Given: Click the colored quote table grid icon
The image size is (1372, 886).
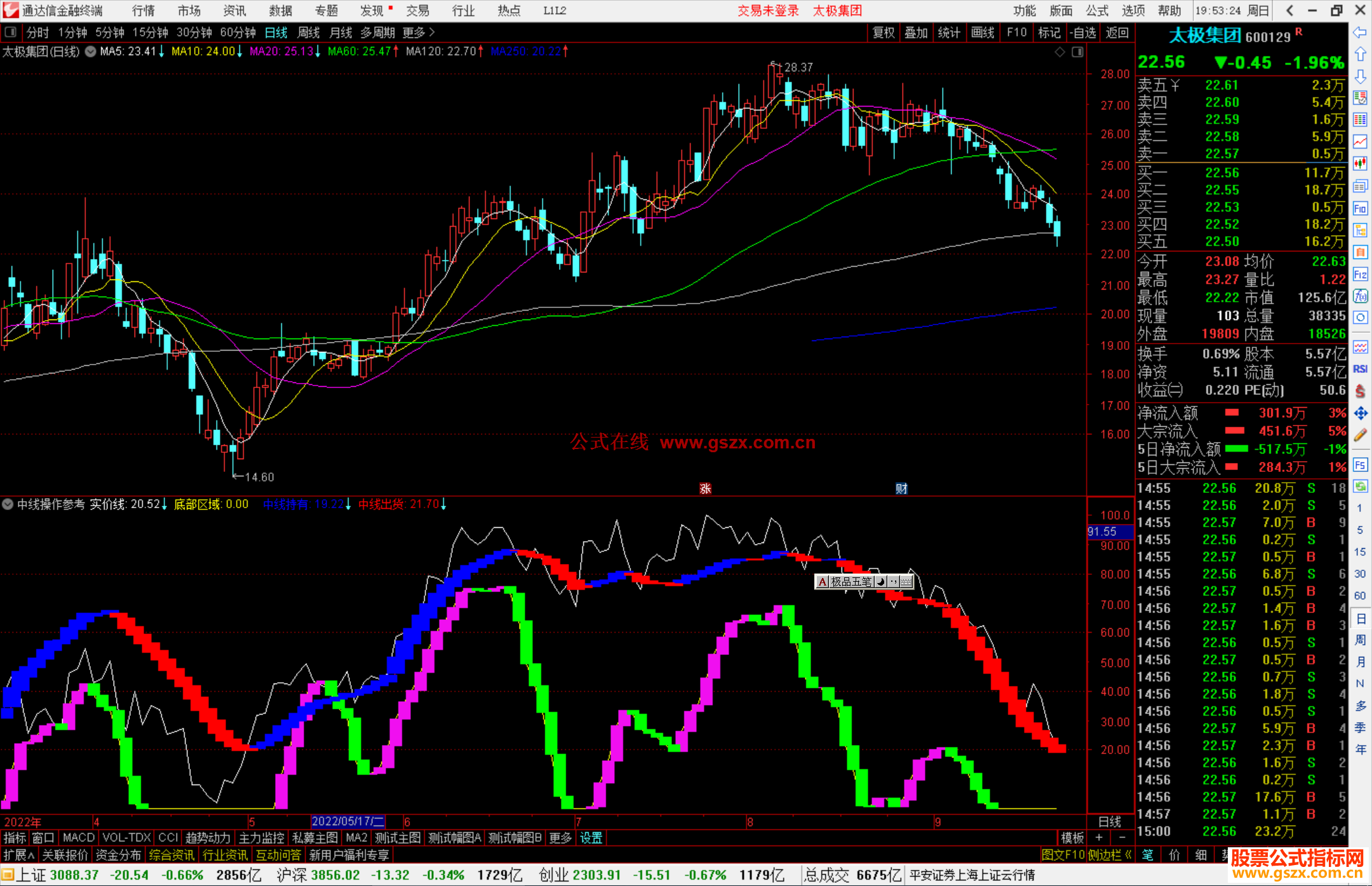Looking at the screenshot, I should click(1360, 120).
